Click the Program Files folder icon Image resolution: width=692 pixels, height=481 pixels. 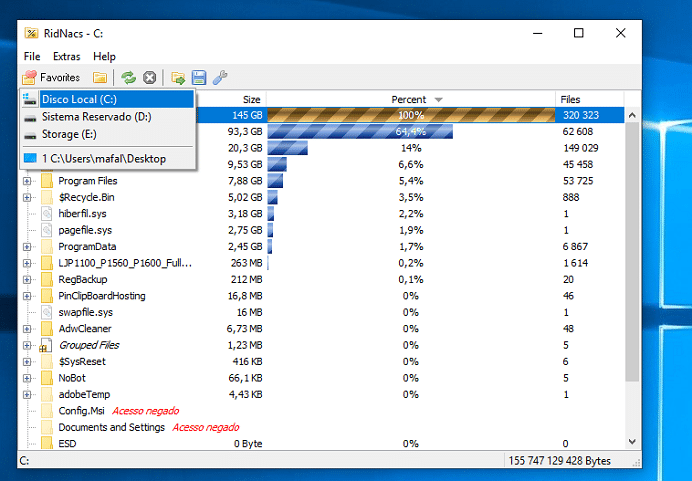click(47, 181)
